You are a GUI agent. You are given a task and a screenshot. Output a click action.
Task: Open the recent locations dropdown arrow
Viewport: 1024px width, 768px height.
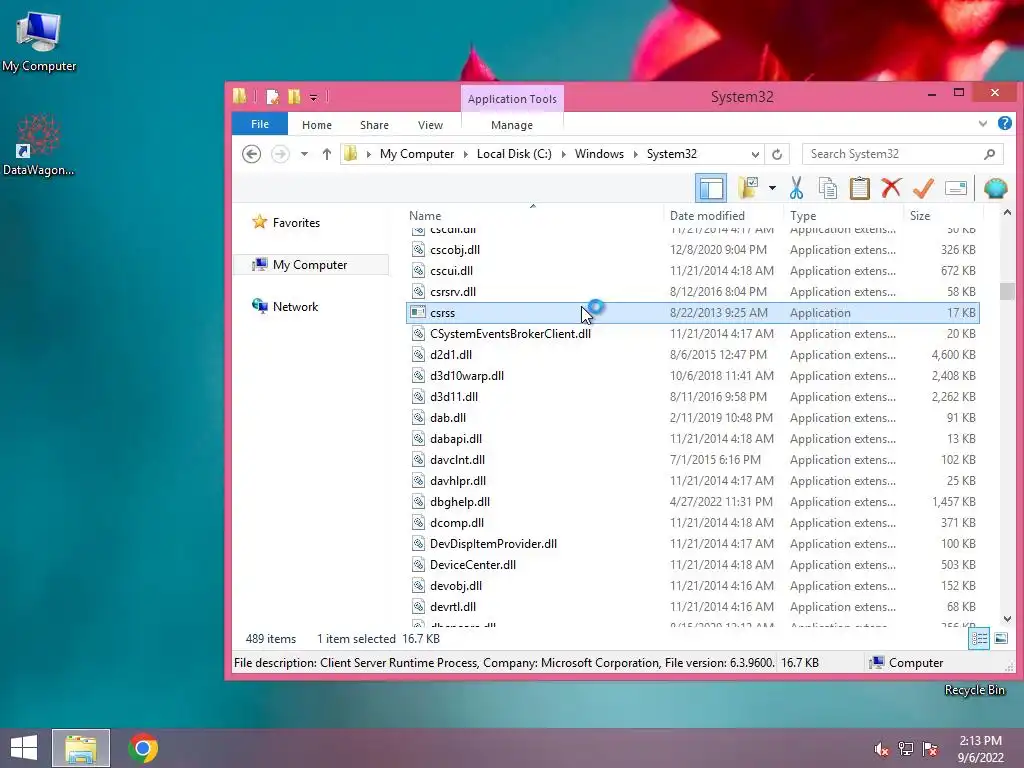[304, 154]
